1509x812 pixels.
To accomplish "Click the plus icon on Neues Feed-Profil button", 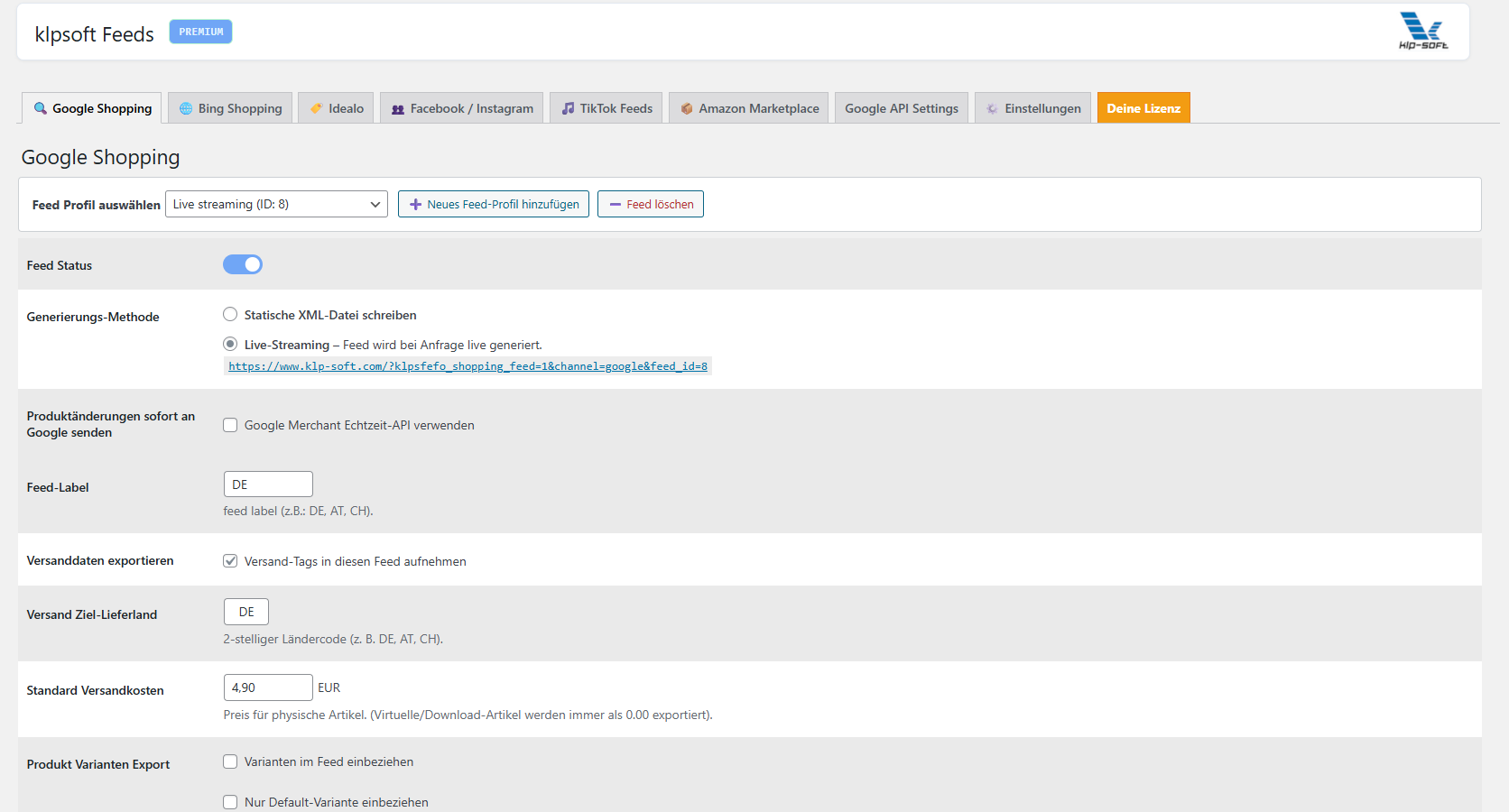I will (416, 205).
